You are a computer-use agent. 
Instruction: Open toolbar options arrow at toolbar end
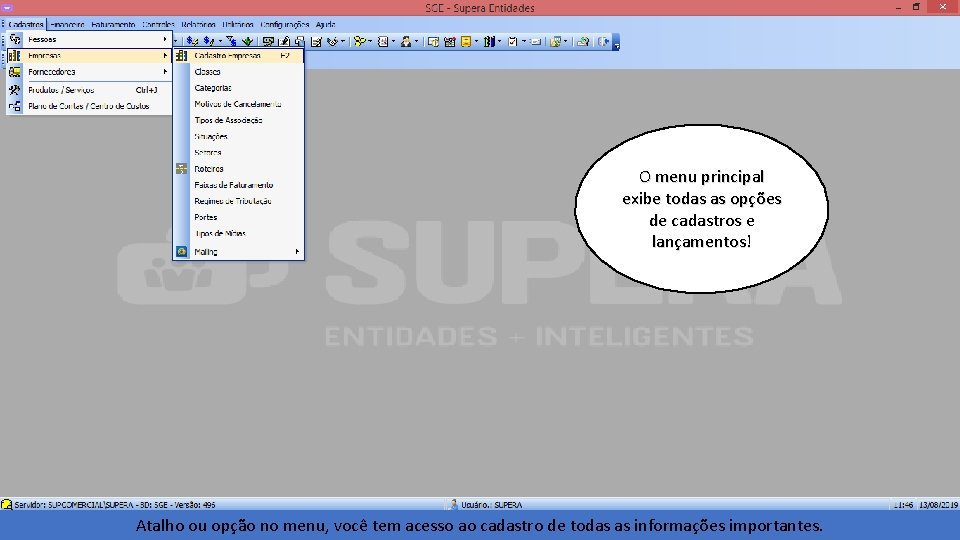[617, 43]
